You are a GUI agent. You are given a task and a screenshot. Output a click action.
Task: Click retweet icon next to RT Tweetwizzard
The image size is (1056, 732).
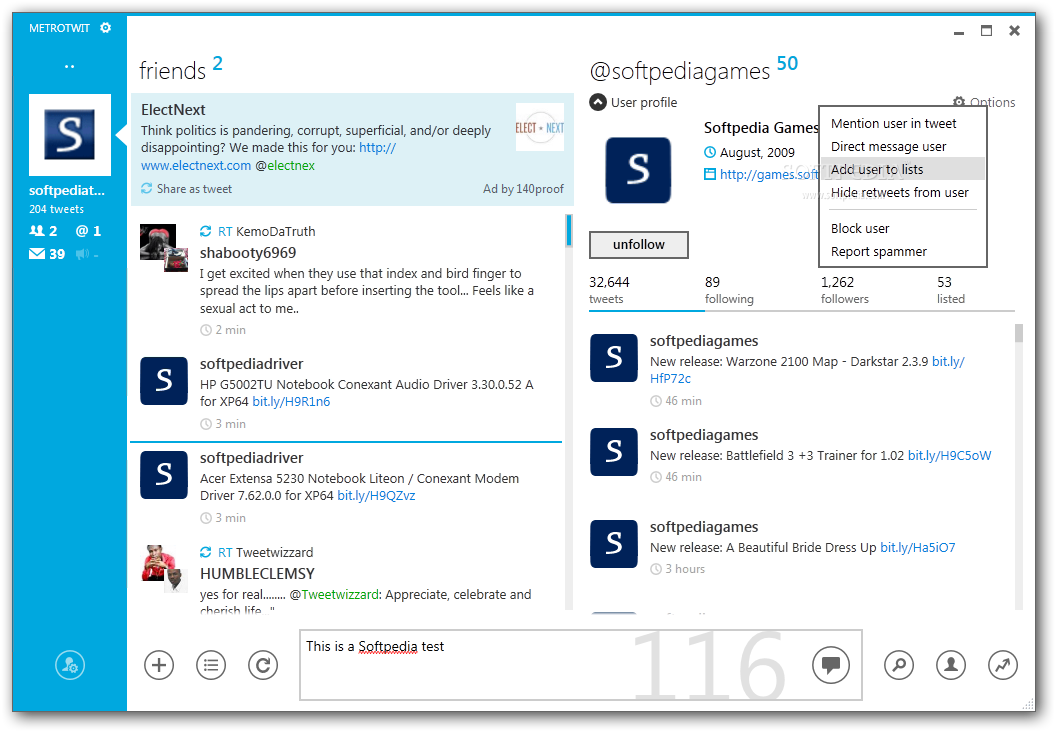(205, 553)
